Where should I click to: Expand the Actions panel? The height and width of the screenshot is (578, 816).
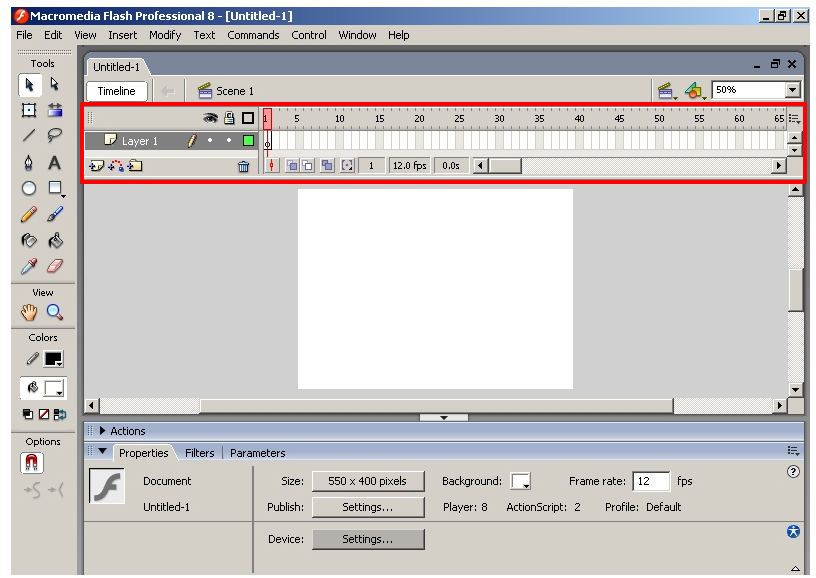click(x=103, y=431)
